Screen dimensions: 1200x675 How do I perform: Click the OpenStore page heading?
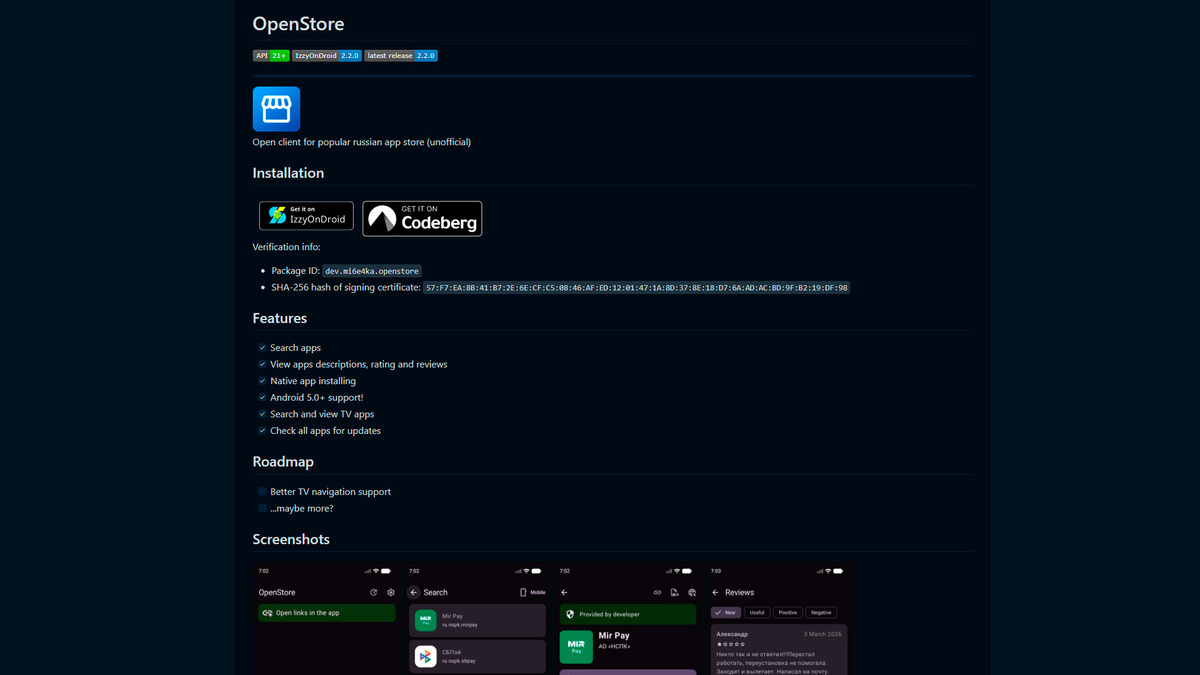pos(298,24)
